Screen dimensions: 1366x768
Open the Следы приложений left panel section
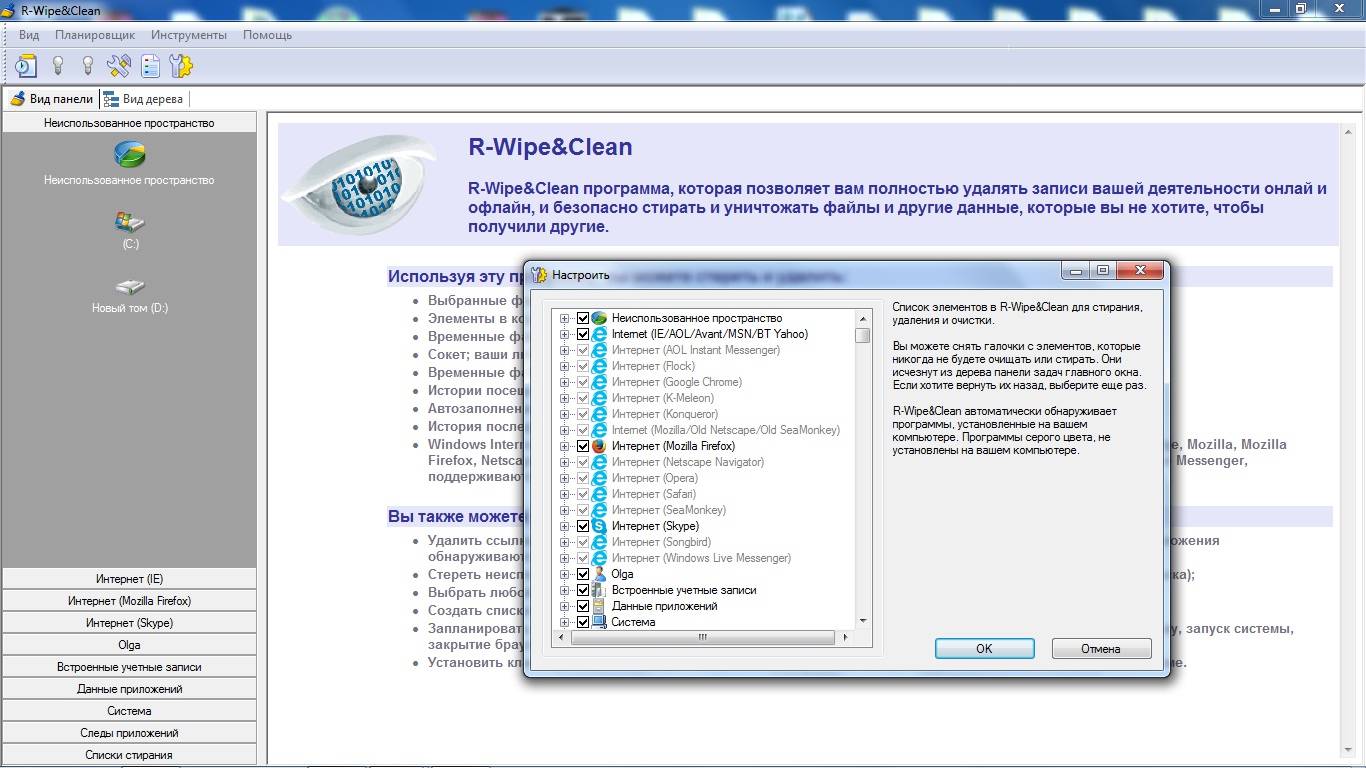coord(129,733)
